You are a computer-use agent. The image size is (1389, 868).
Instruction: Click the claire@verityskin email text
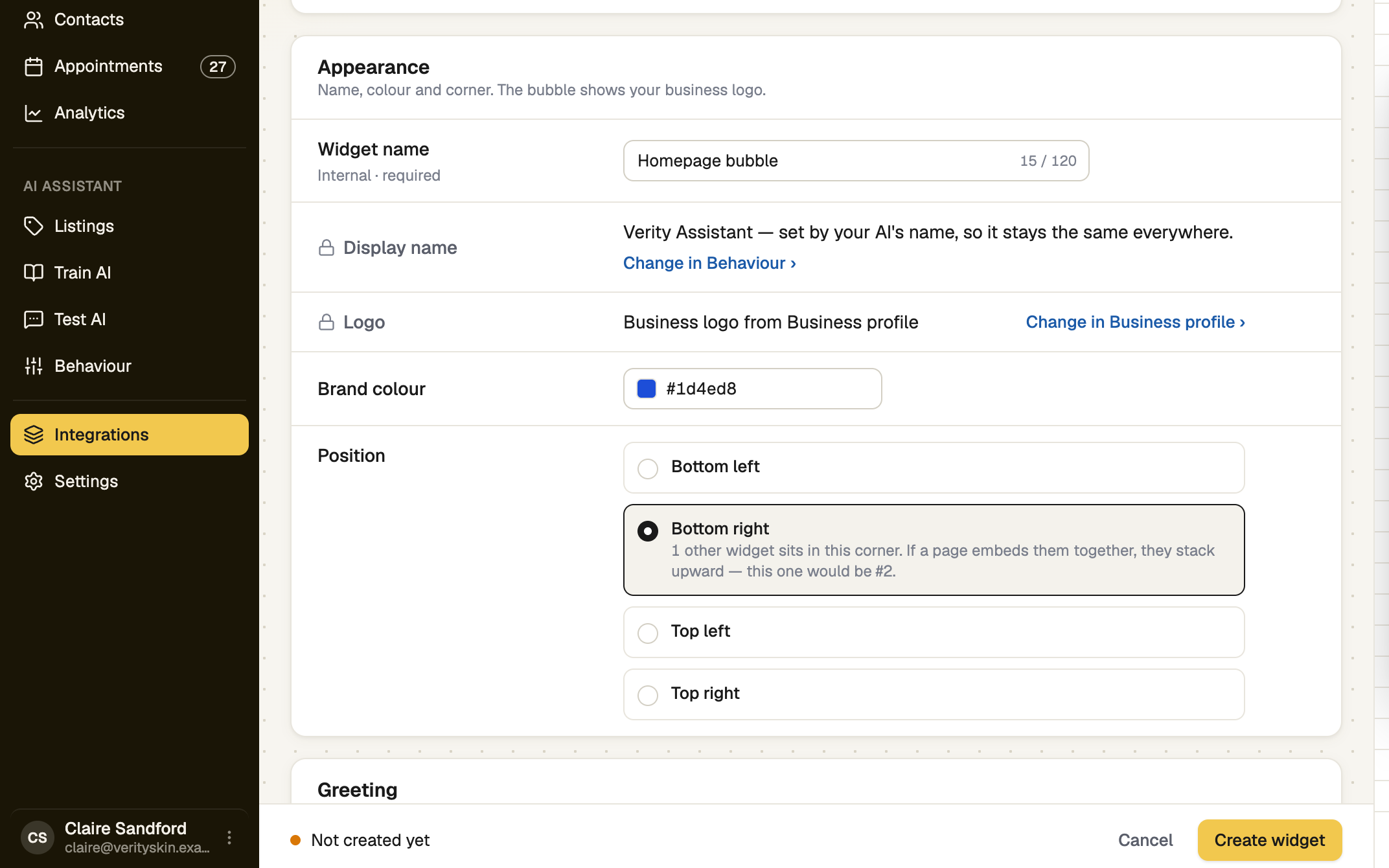[137, 848]
